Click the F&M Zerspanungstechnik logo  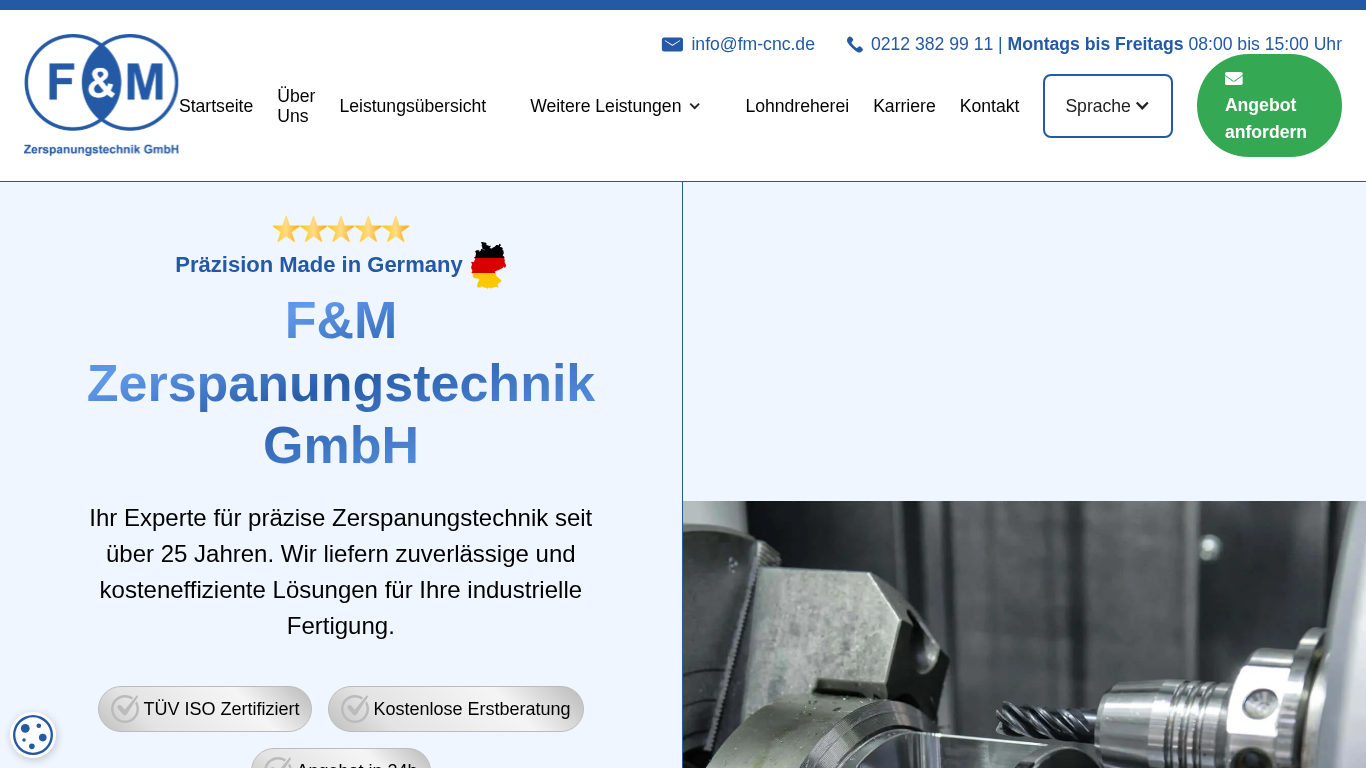[x=101, y=95]
